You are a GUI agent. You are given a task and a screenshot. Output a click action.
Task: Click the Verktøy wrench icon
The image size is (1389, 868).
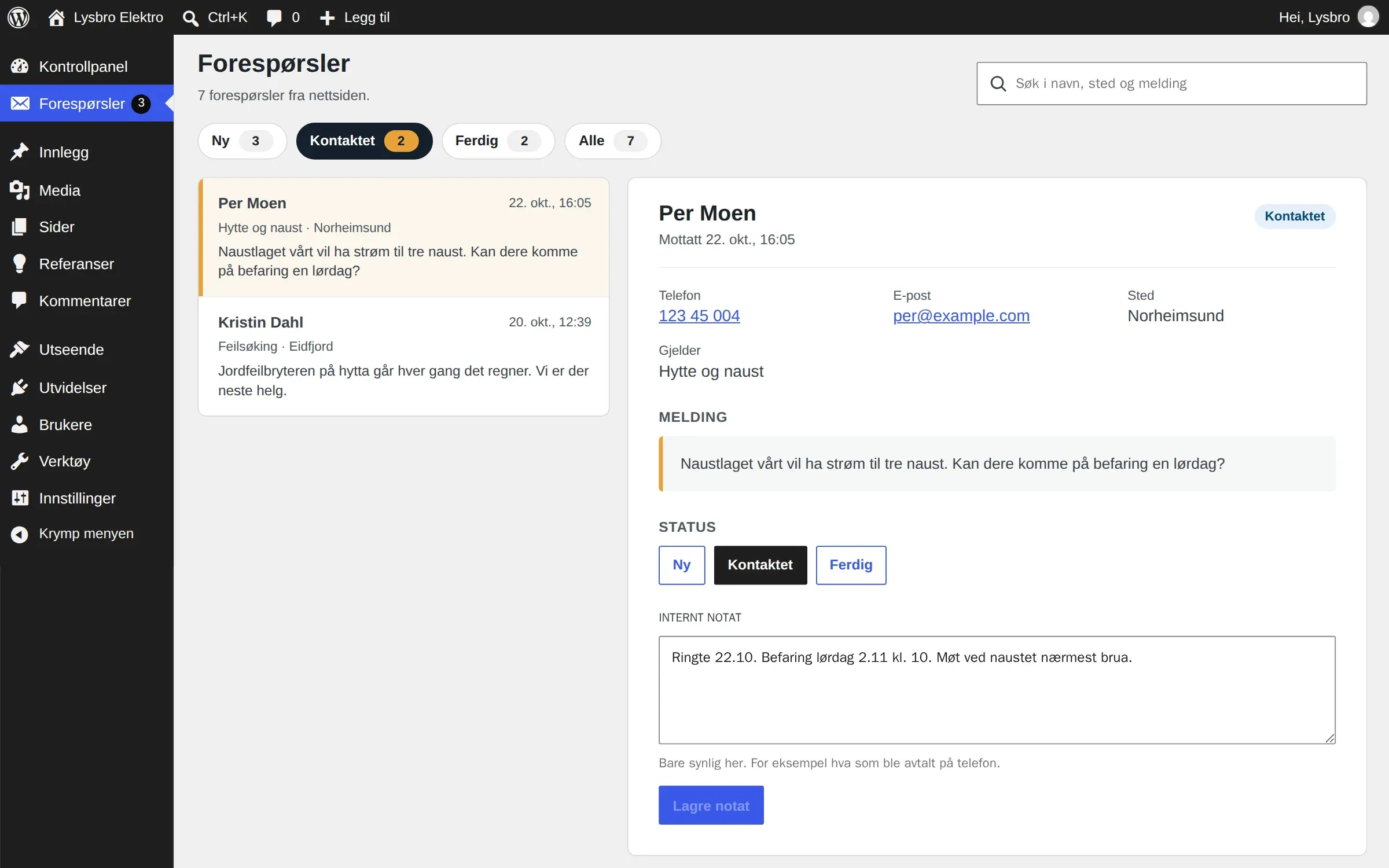[20, 461]
